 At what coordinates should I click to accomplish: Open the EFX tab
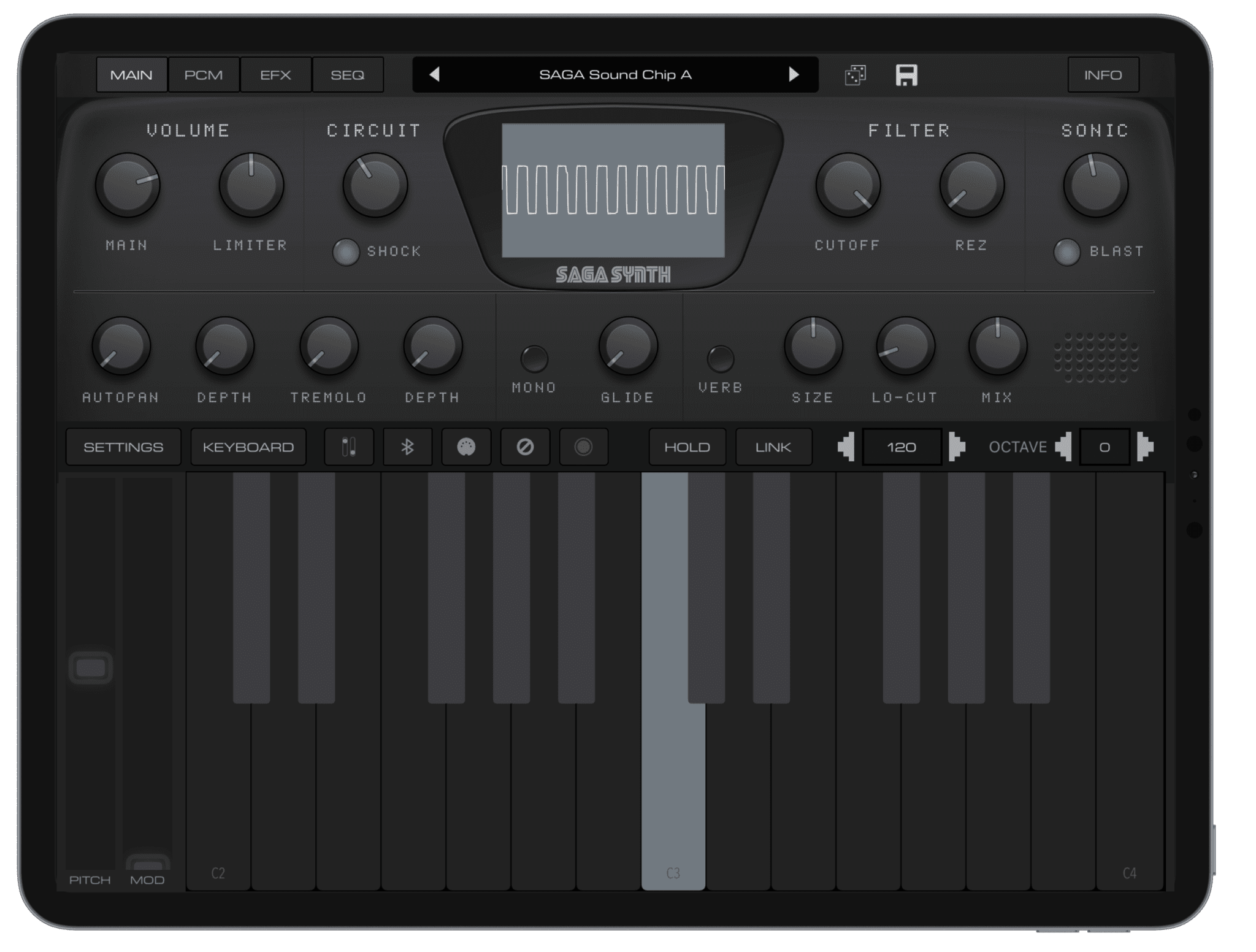tap(275, 75)
